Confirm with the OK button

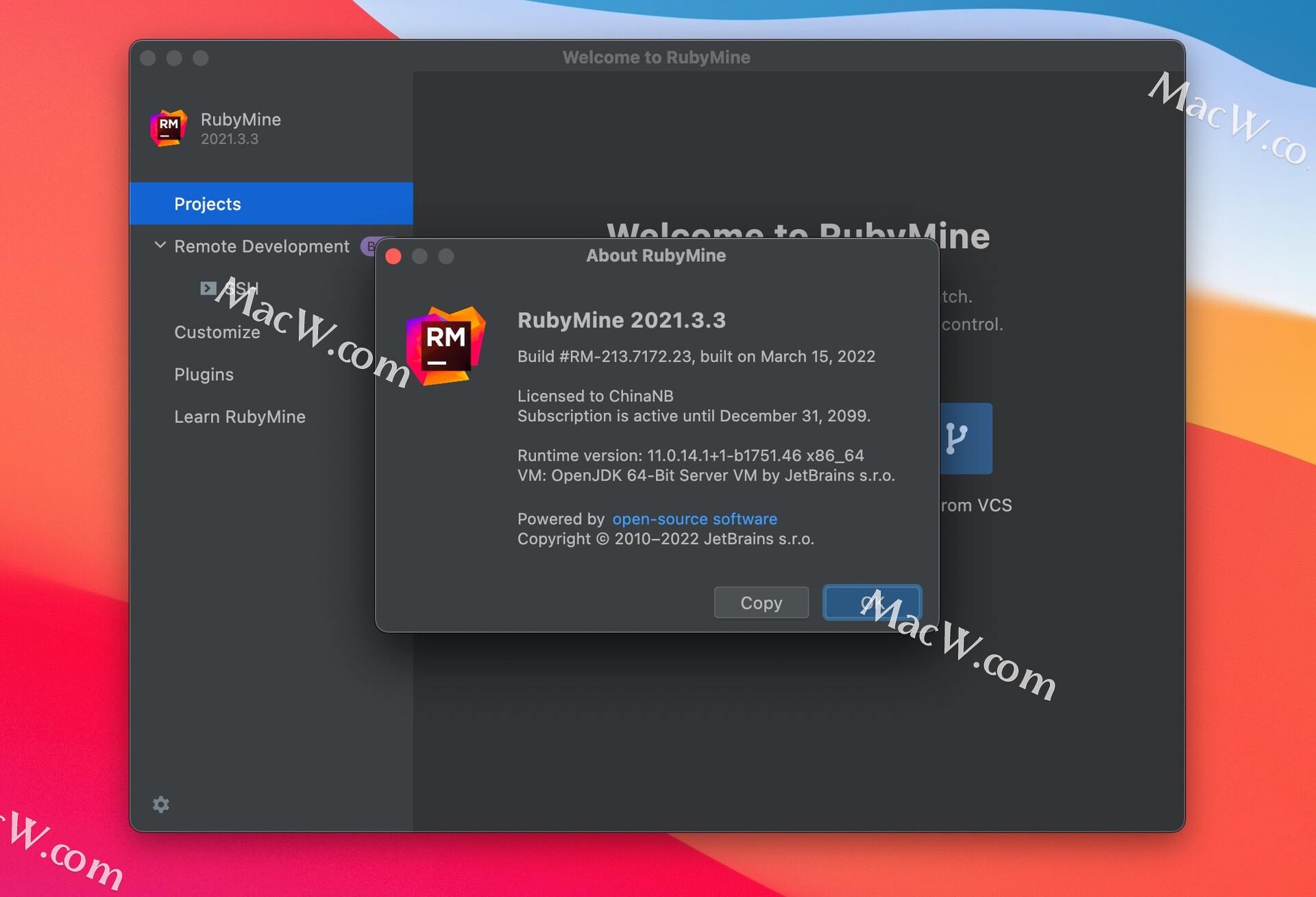871,603
